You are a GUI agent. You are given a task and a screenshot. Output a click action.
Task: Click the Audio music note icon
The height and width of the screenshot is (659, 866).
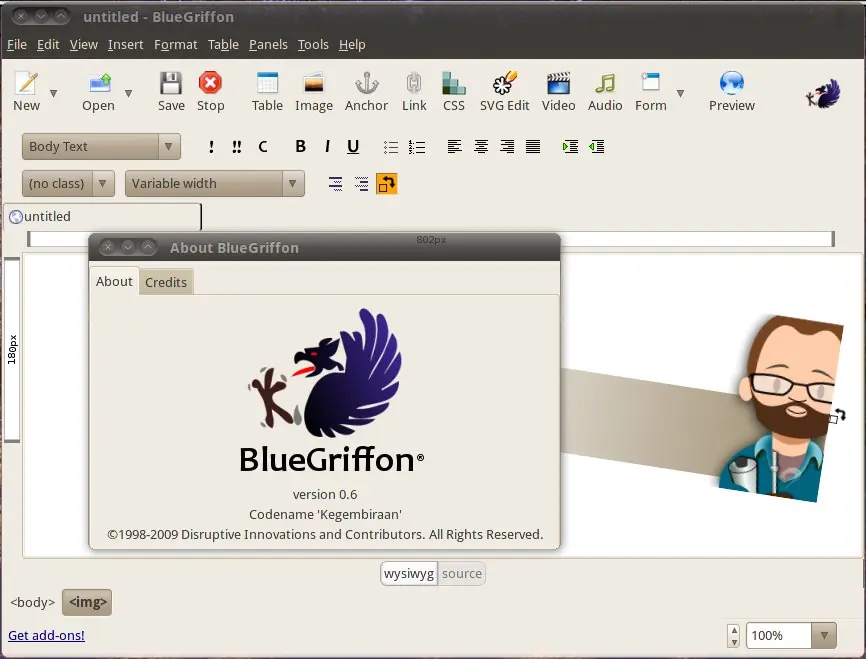(x=605, y=84)
